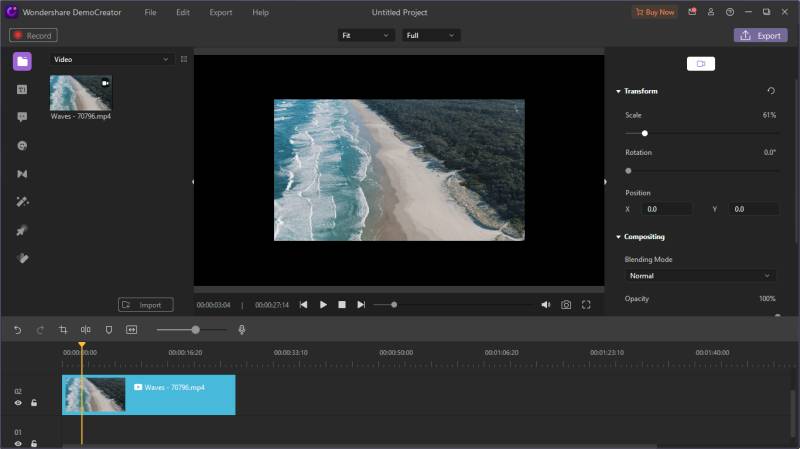Collapse the left panel with arrow handle
Screen dimensions: 800x449
(193, 182)
